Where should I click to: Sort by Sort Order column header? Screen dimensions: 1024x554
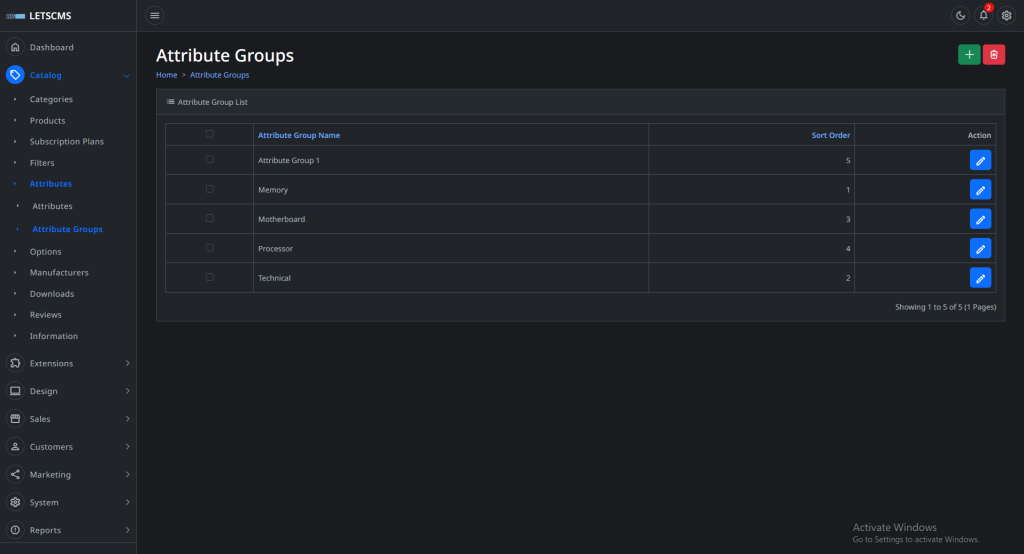click(x=831, y=135)
